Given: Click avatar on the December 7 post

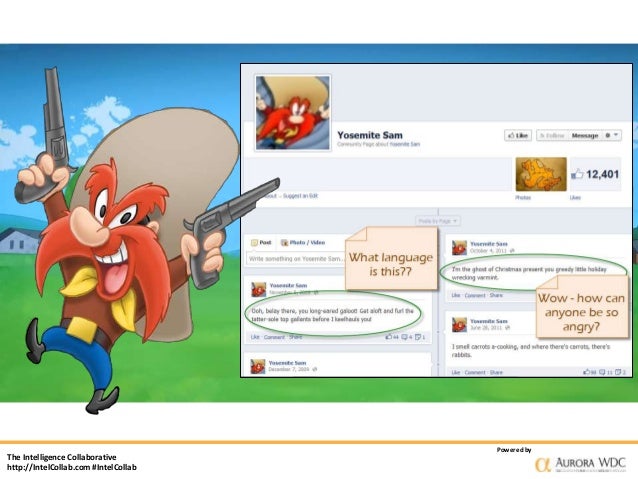Looking at the screenshot, I should [x=258, y=366].
